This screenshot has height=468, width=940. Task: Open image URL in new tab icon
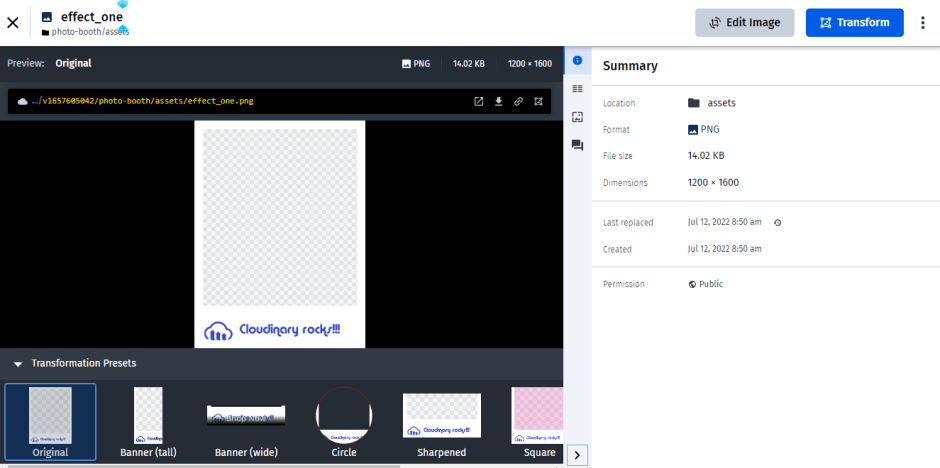478,101
